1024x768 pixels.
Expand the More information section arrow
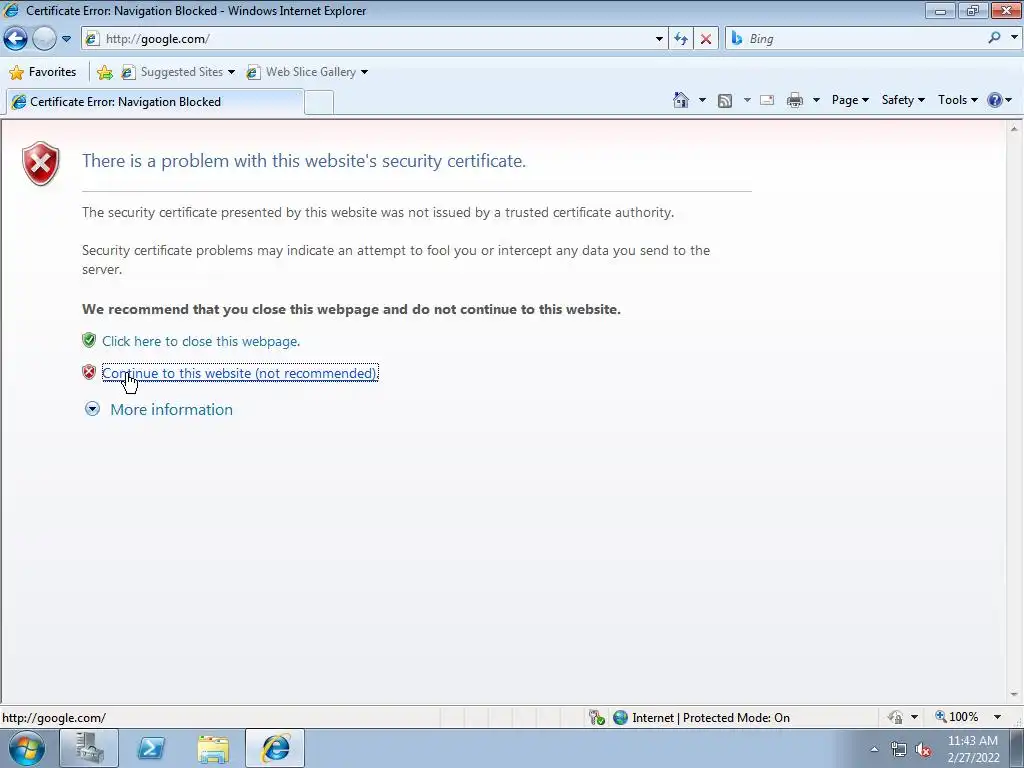[92, 409]
